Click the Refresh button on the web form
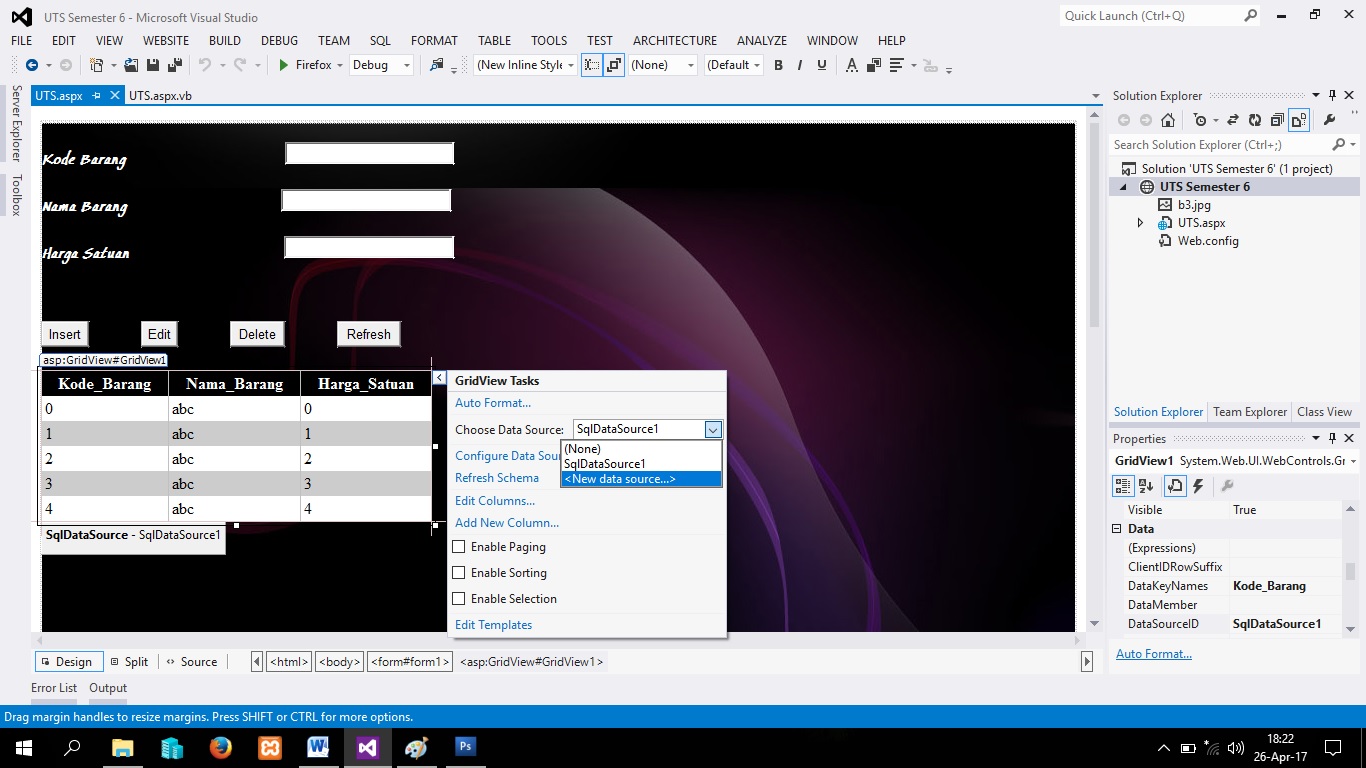 (x=368, y=333)
